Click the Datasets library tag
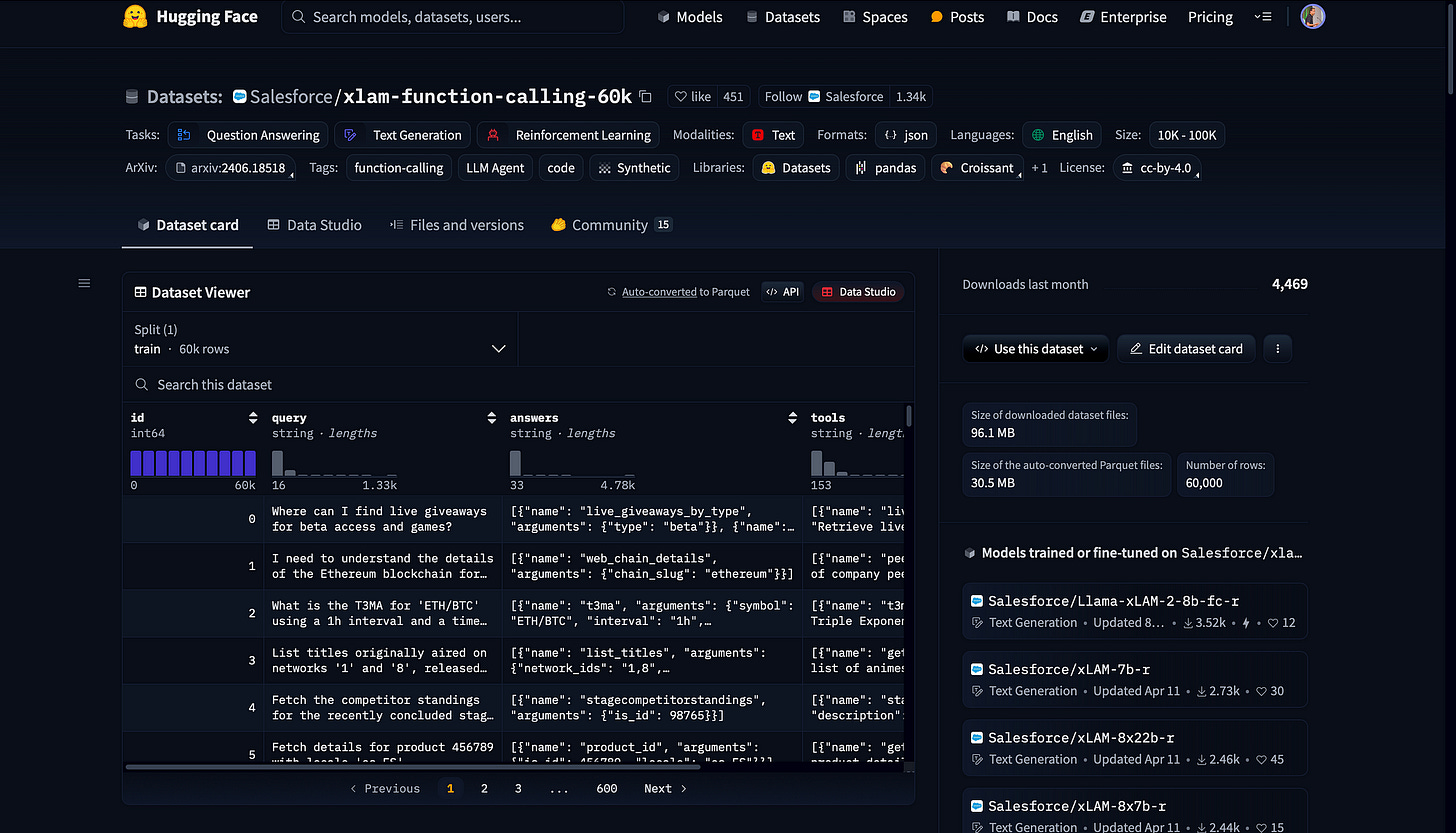 click(x=796, y=168)
